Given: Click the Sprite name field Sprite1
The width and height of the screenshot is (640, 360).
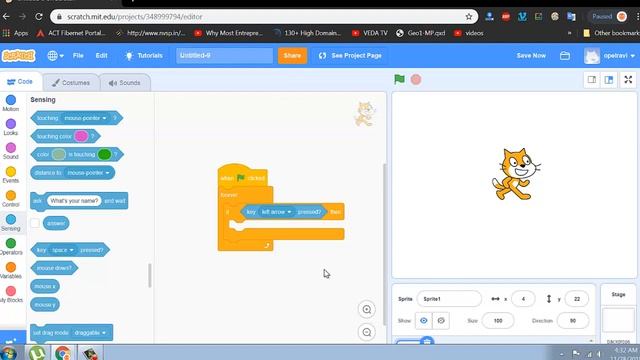Looking at the screenshot, I should [x=449, y=299].
